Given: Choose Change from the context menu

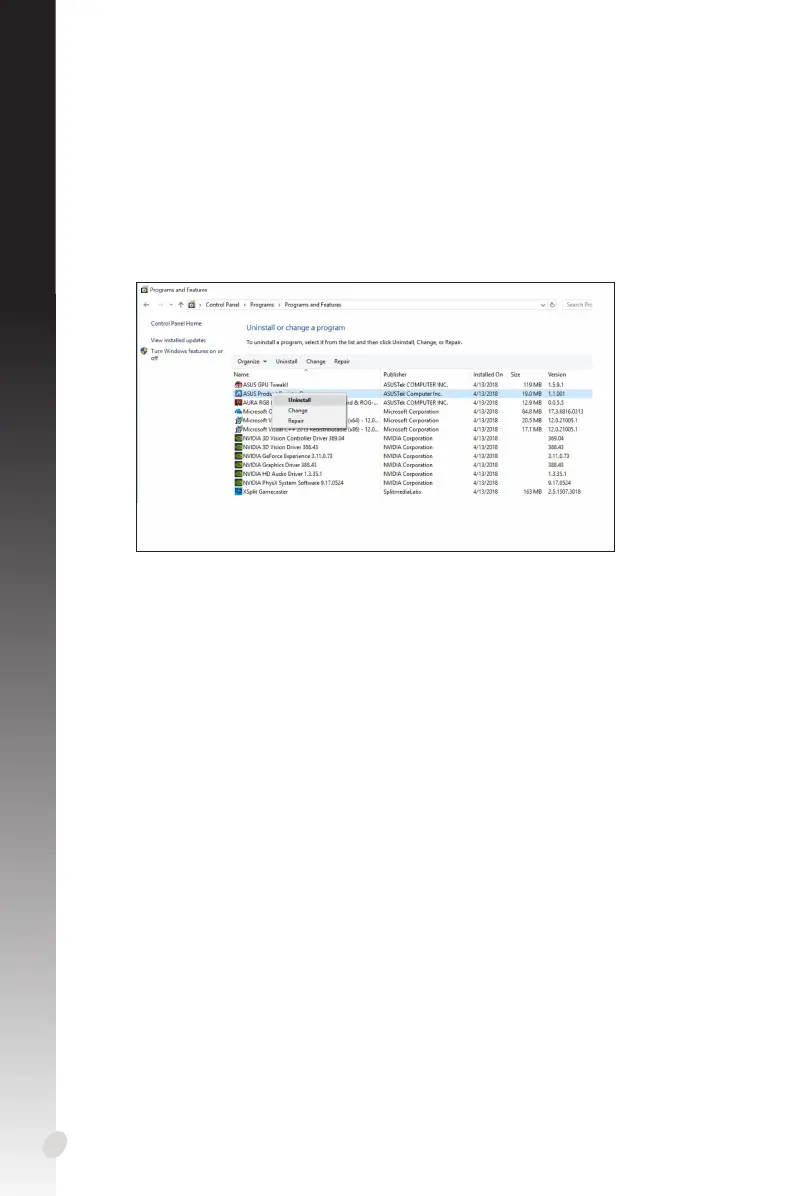Looking at the screenshot, I should tap(297, 410).
